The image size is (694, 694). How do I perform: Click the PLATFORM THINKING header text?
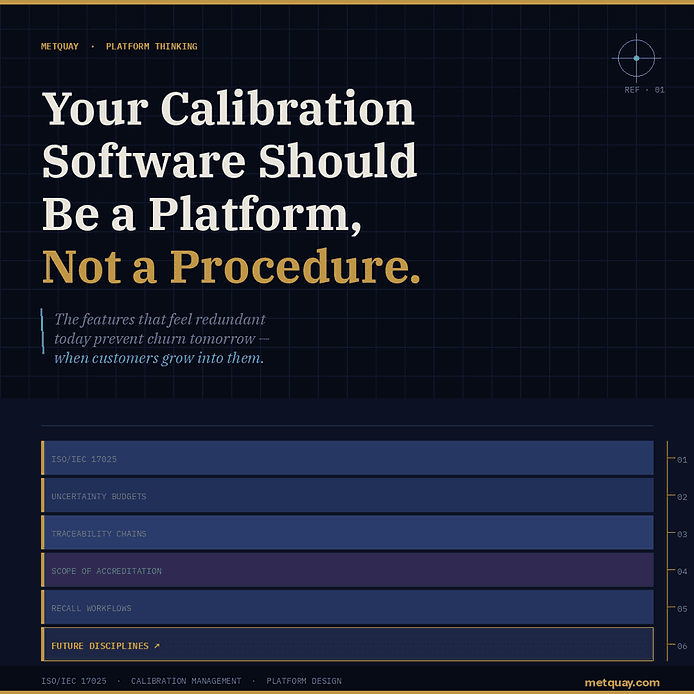[151, 46]
